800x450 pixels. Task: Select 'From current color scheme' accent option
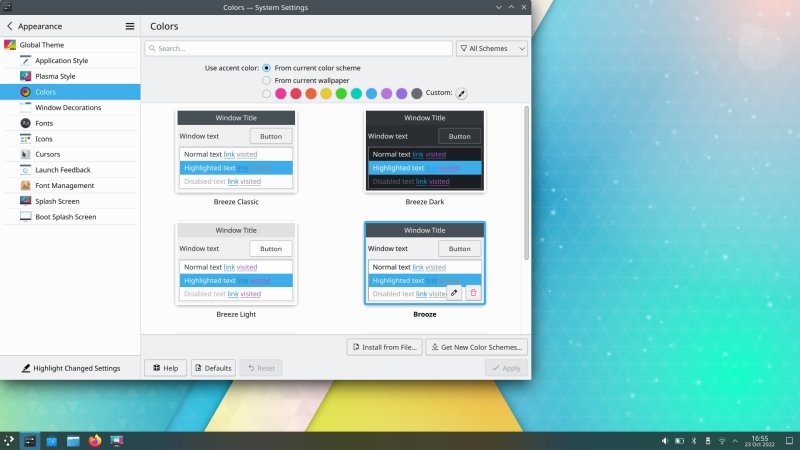click(x=266, y=68)
